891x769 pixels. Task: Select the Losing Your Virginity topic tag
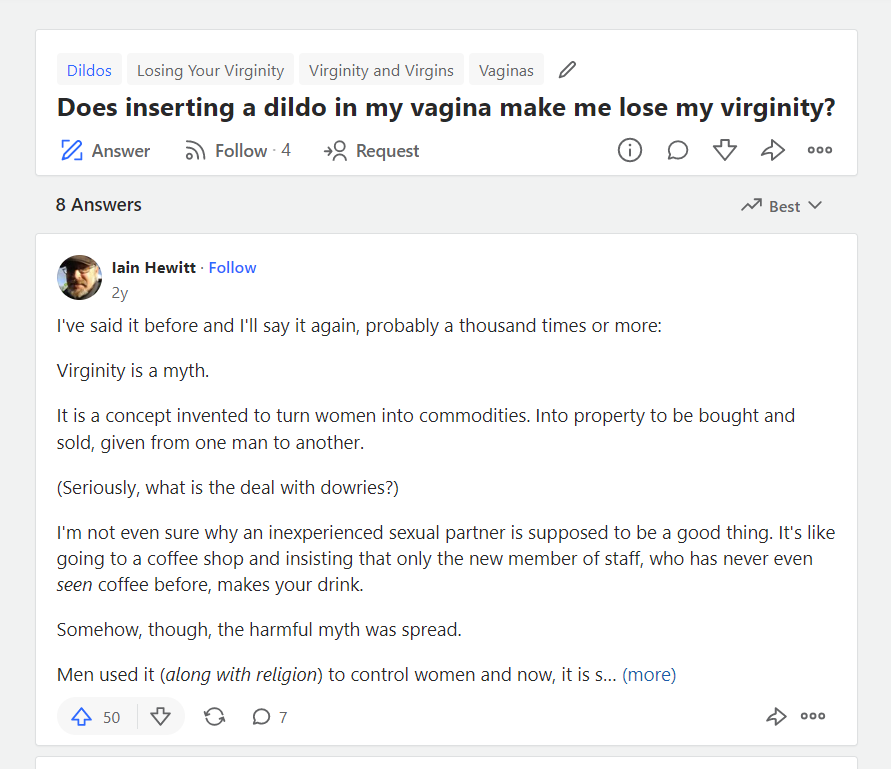pyautogui.click(x=210, y=70)
